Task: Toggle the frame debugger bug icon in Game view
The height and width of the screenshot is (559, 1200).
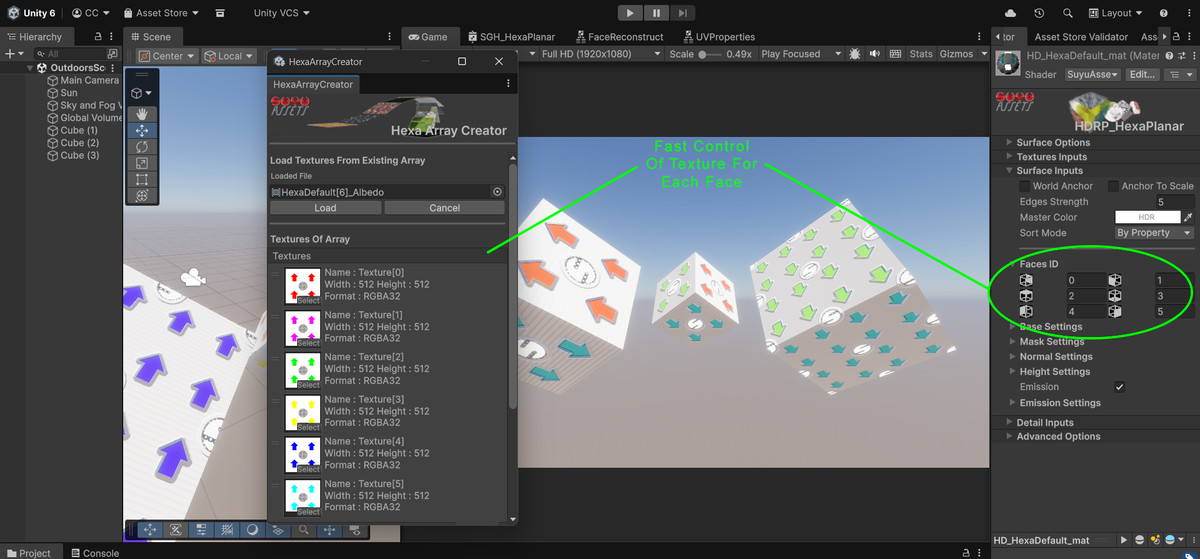Action: coord(856,54)
